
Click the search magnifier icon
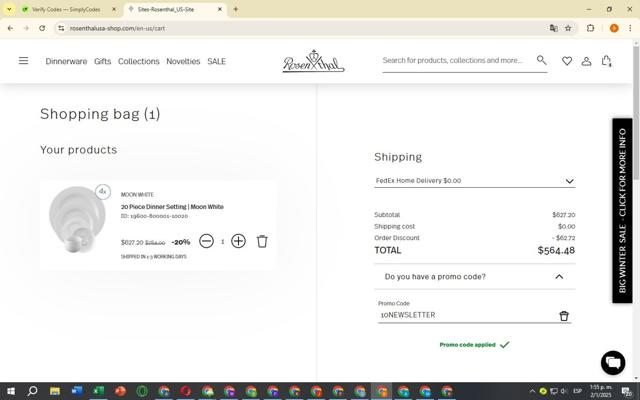click(541, 60)
